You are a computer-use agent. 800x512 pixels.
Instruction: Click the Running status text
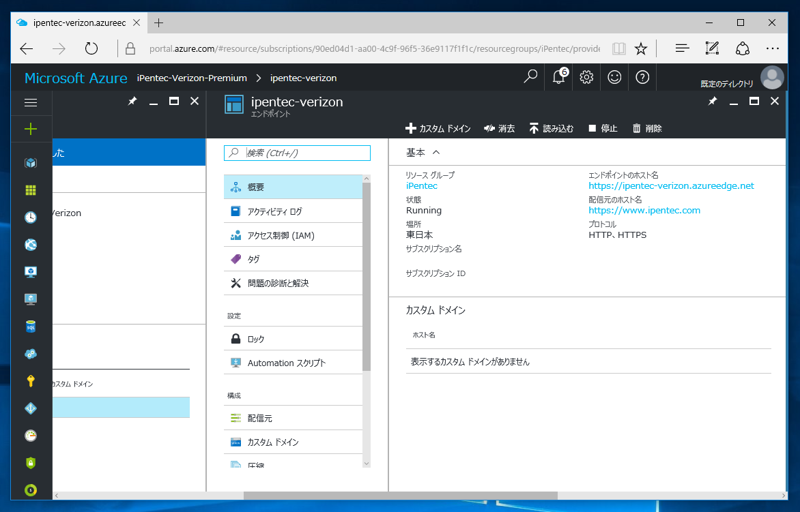click(424, 210)
